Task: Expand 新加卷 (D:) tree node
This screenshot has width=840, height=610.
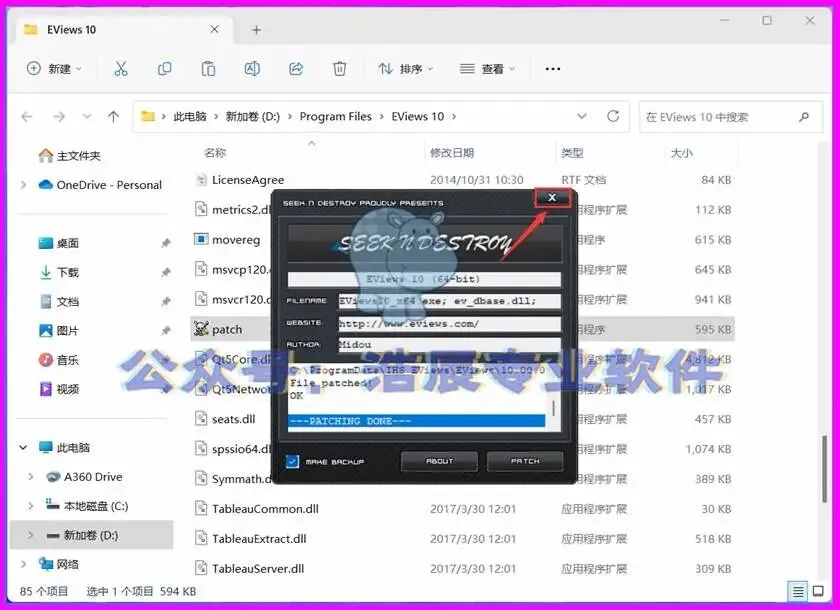Action: point(31,535)
